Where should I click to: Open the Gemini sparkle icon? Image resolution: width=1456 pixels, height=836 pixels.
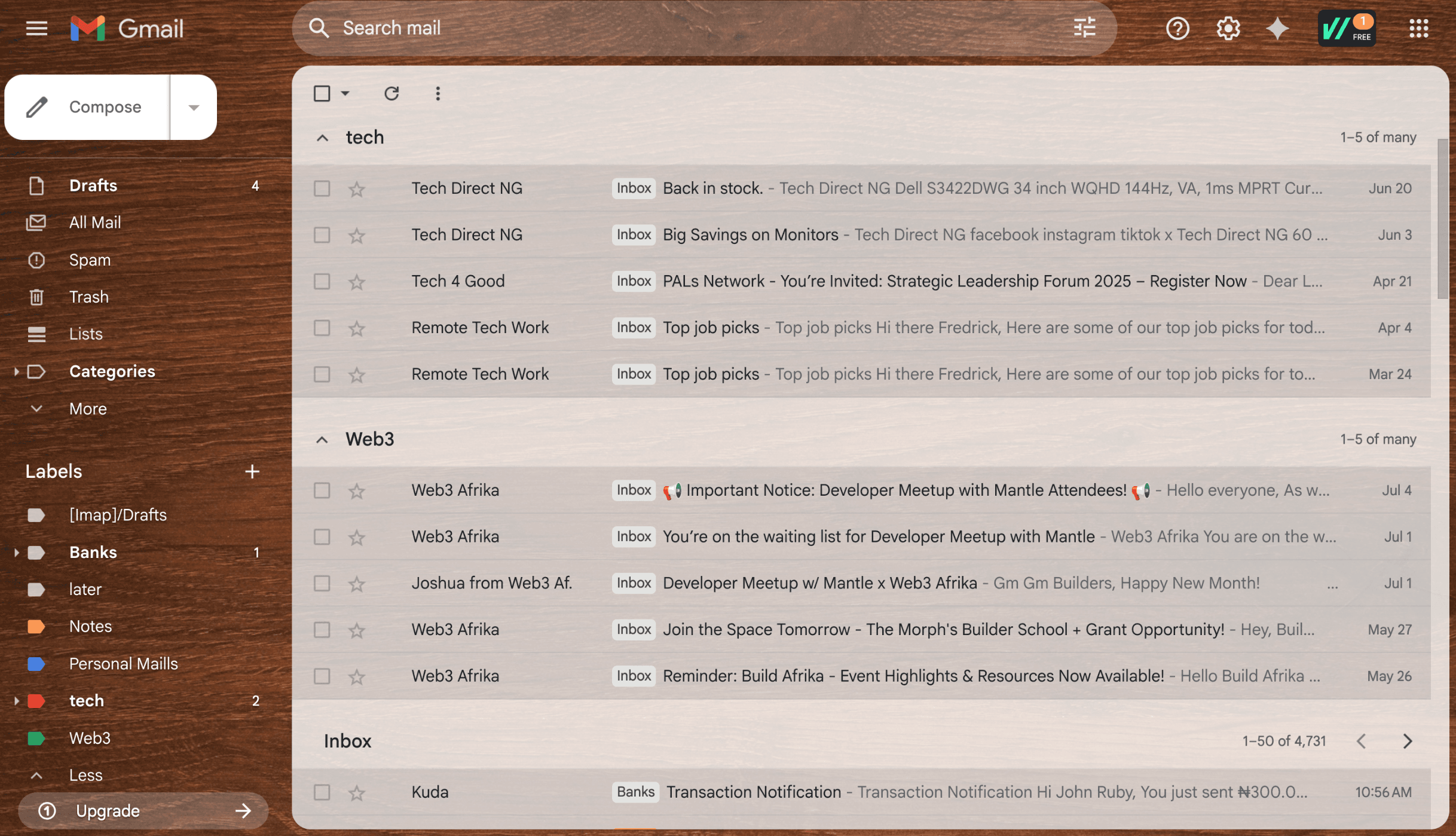pos(1277,28)
